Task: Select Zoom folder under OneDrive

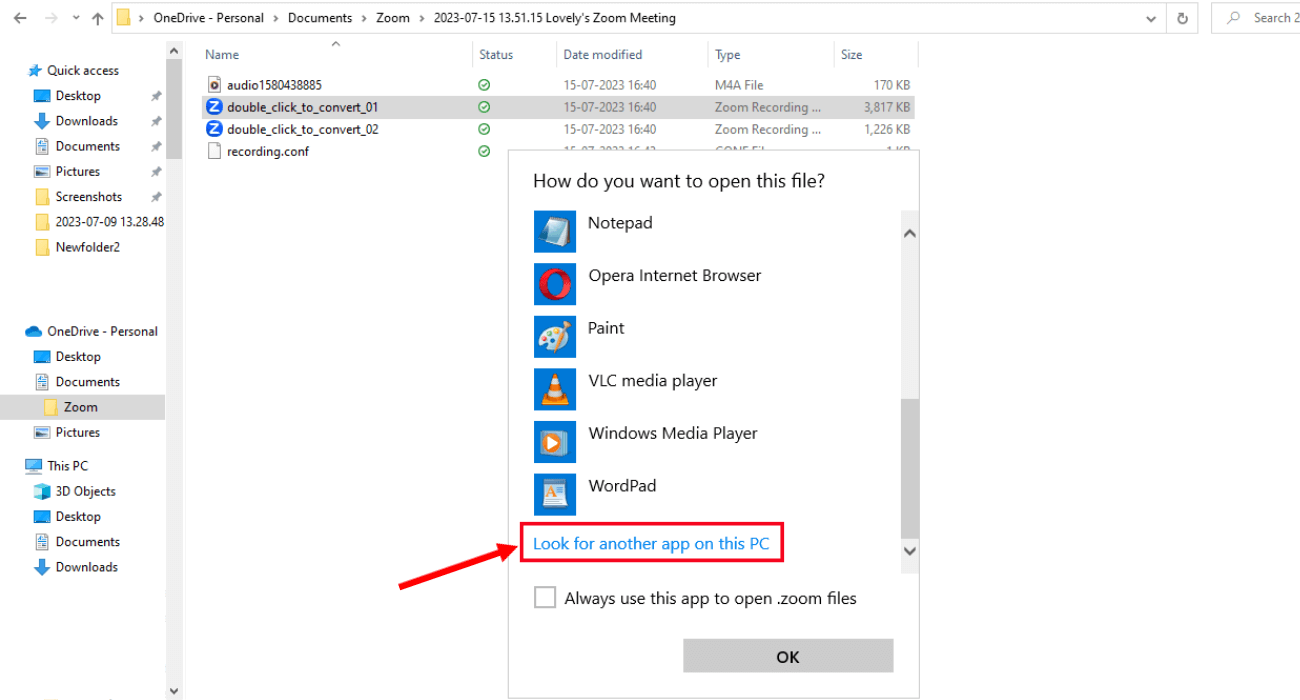Action: (x=83, y=407)
